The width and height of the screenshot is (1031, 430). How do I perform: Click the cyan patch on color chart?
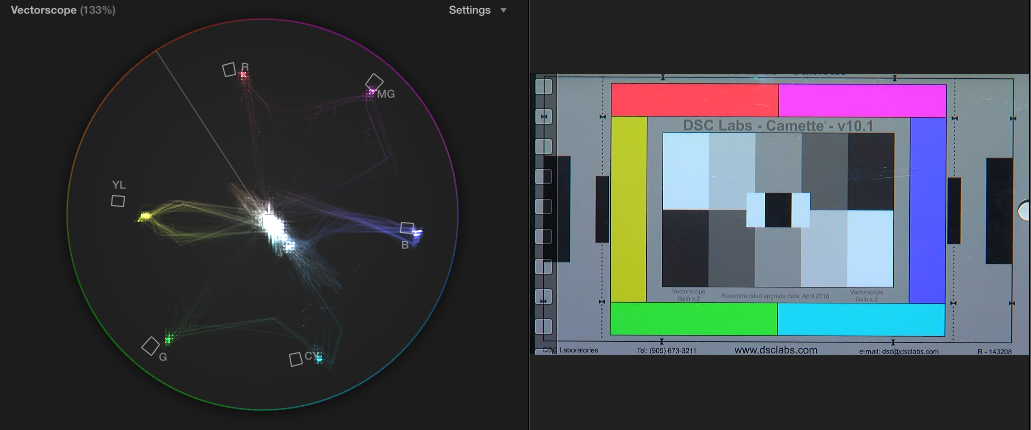click(x=861, y=319)
